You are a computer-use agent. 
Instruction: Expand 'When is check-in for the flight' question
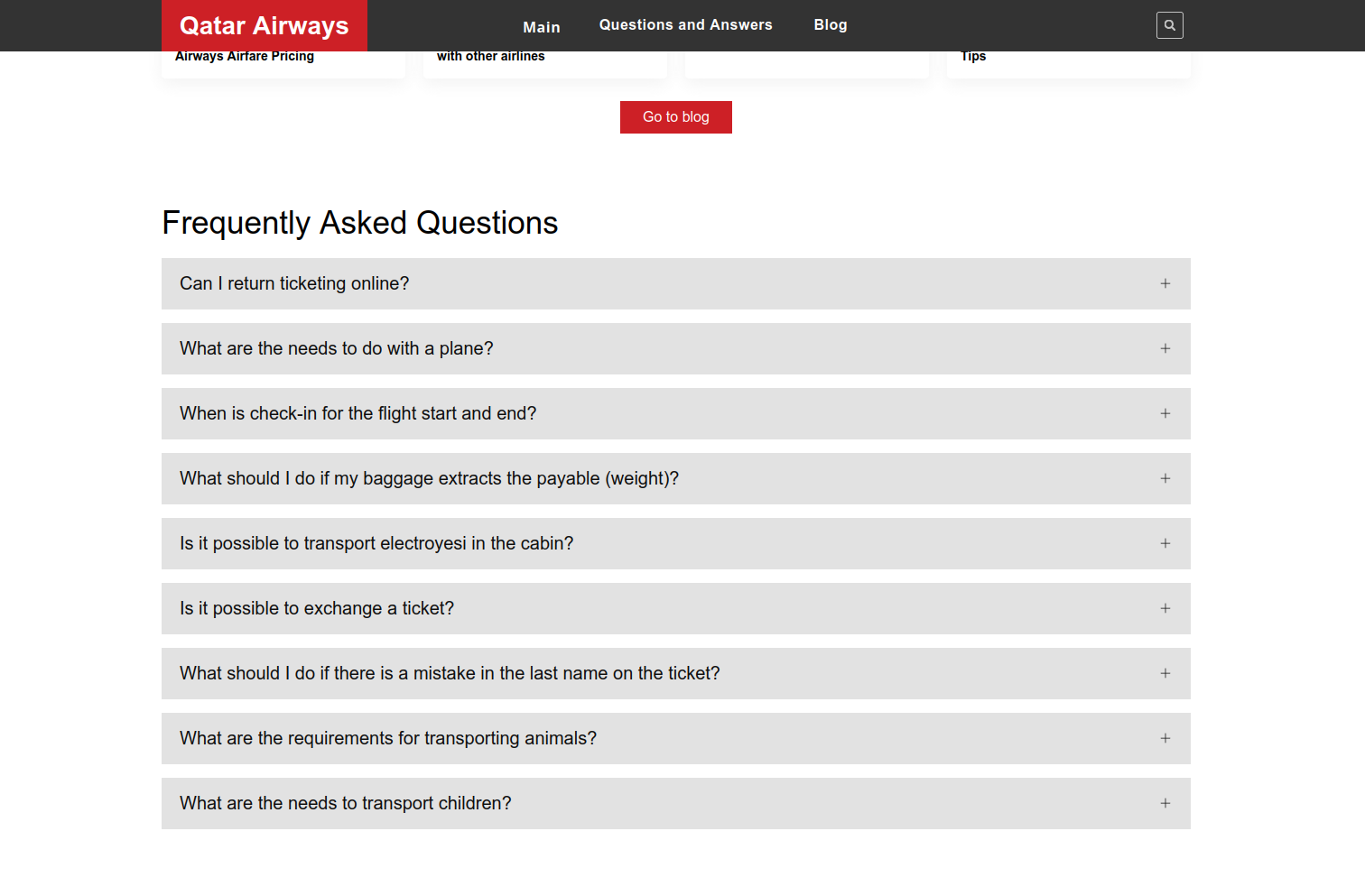coord(357,413)
